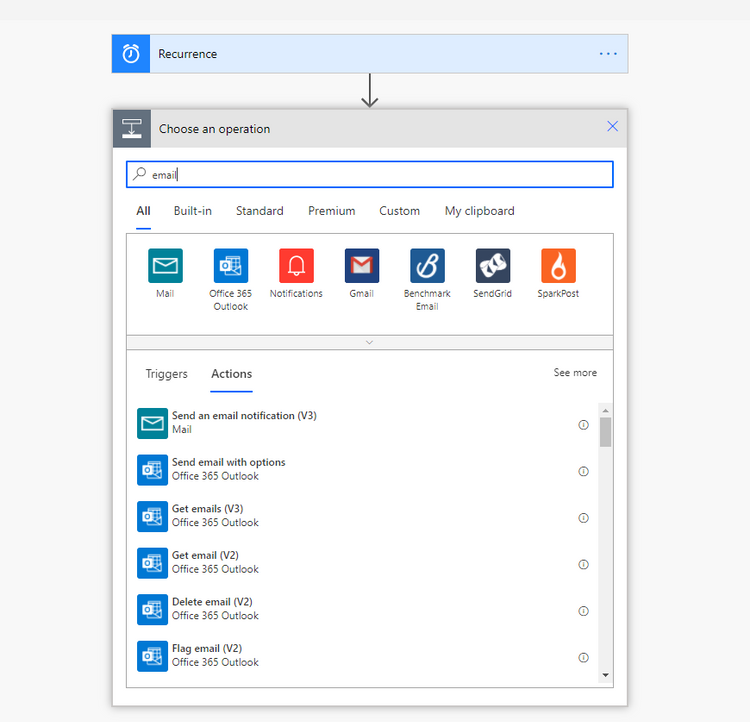
Task: Select the SparkPost connector icon
Action: tap(558, 266)
